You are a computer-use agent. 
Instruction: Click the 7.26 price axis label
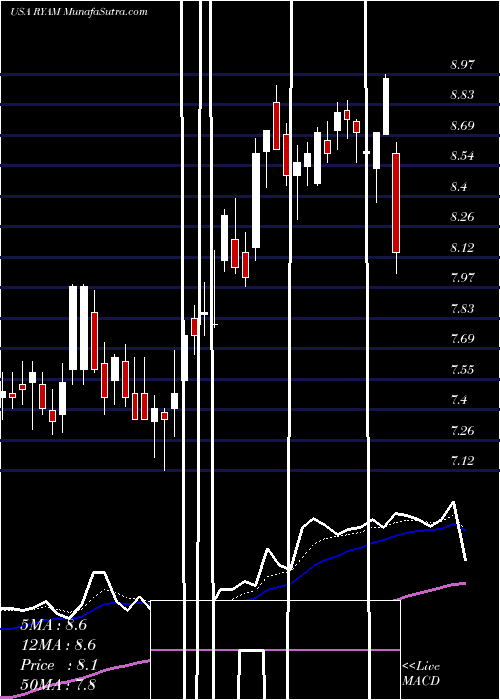pyautogui.click(x=462, y=430)
